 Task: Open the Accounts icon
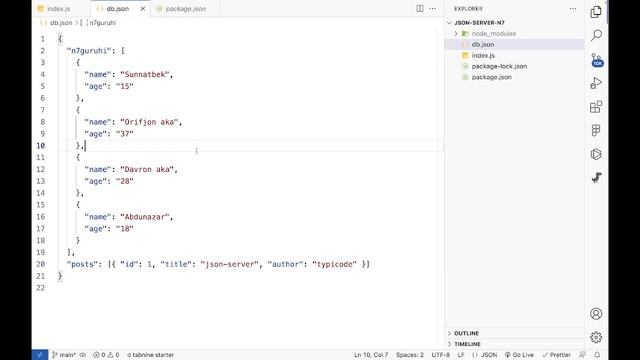tap(596, 313)
